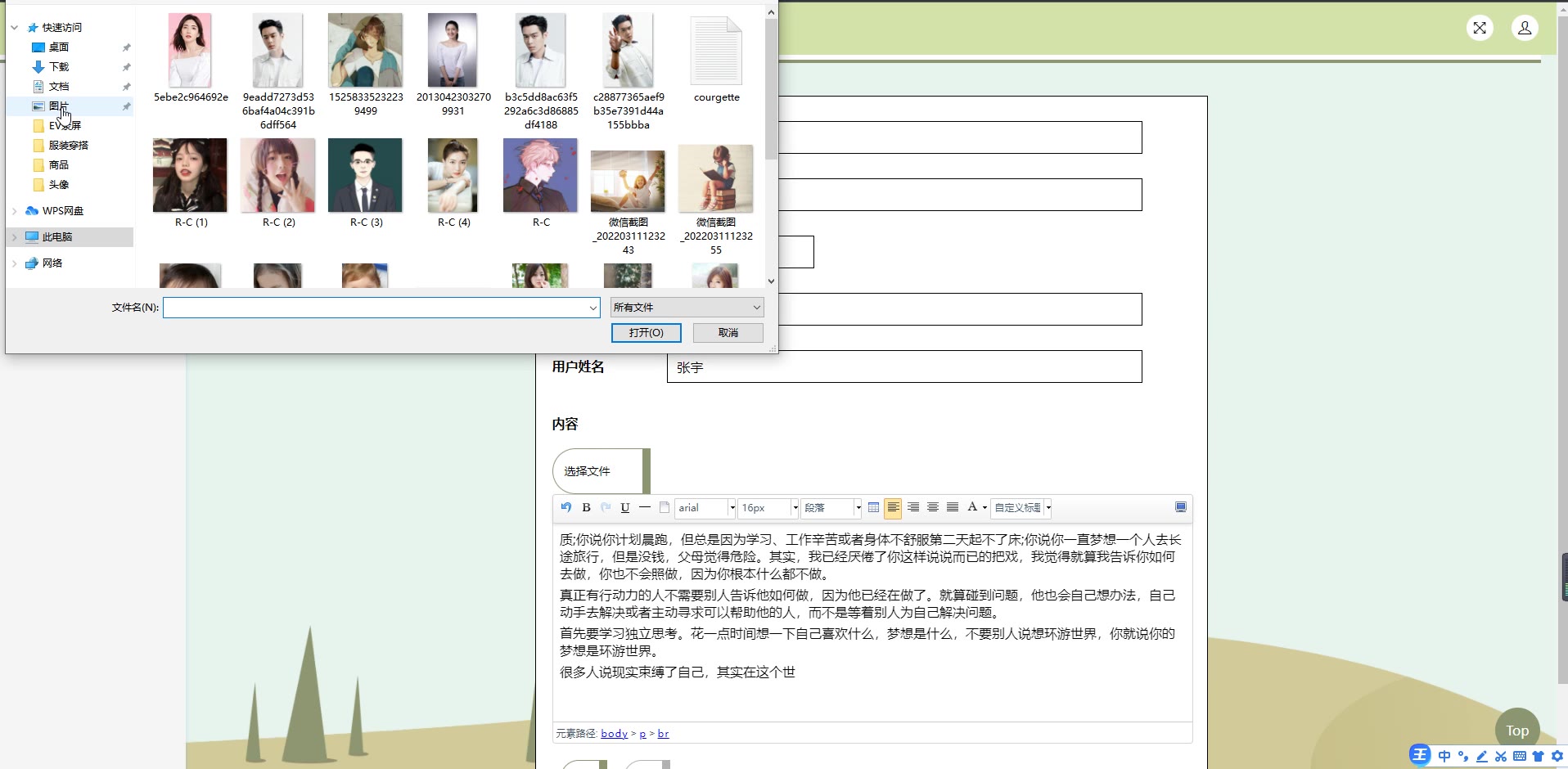Click the undo icon in the editor toolbar
This screenshot has height=769, width=1568.
pyautogui.click(x=566, y=507)
